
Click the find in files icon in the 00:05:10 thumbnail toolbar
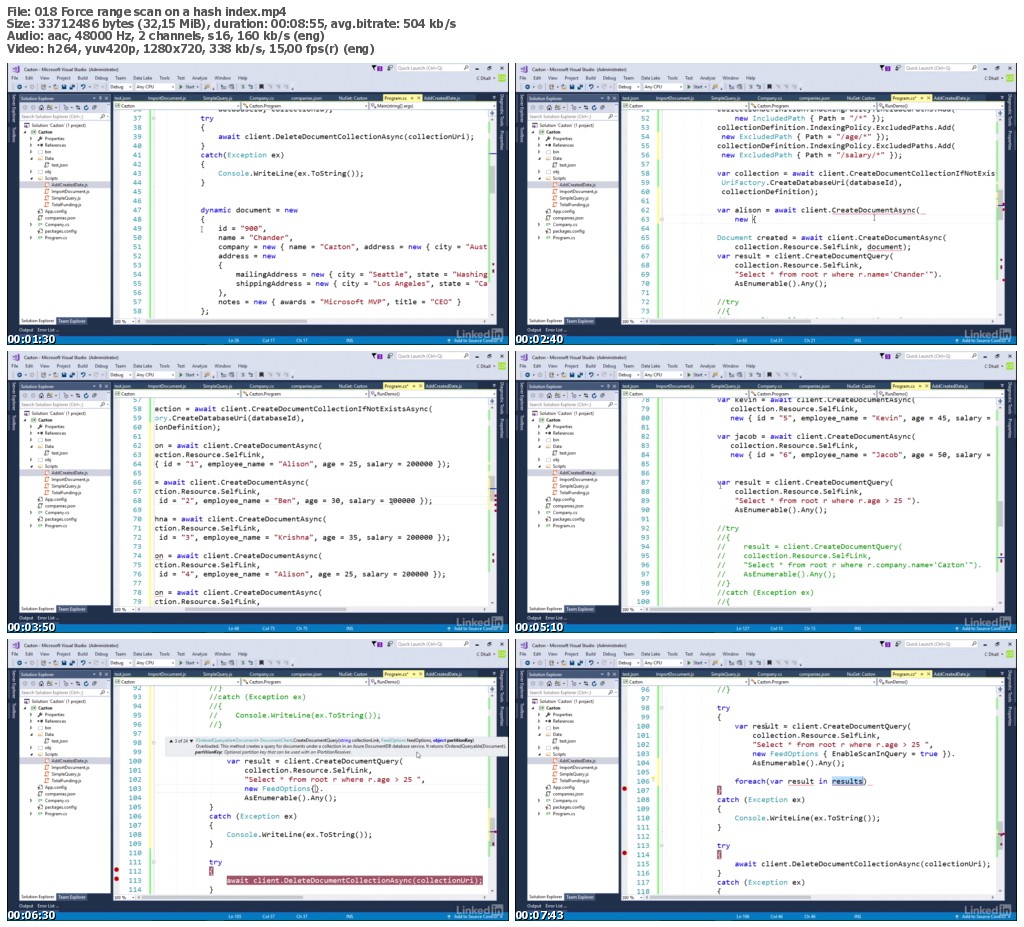pos(715,375)
